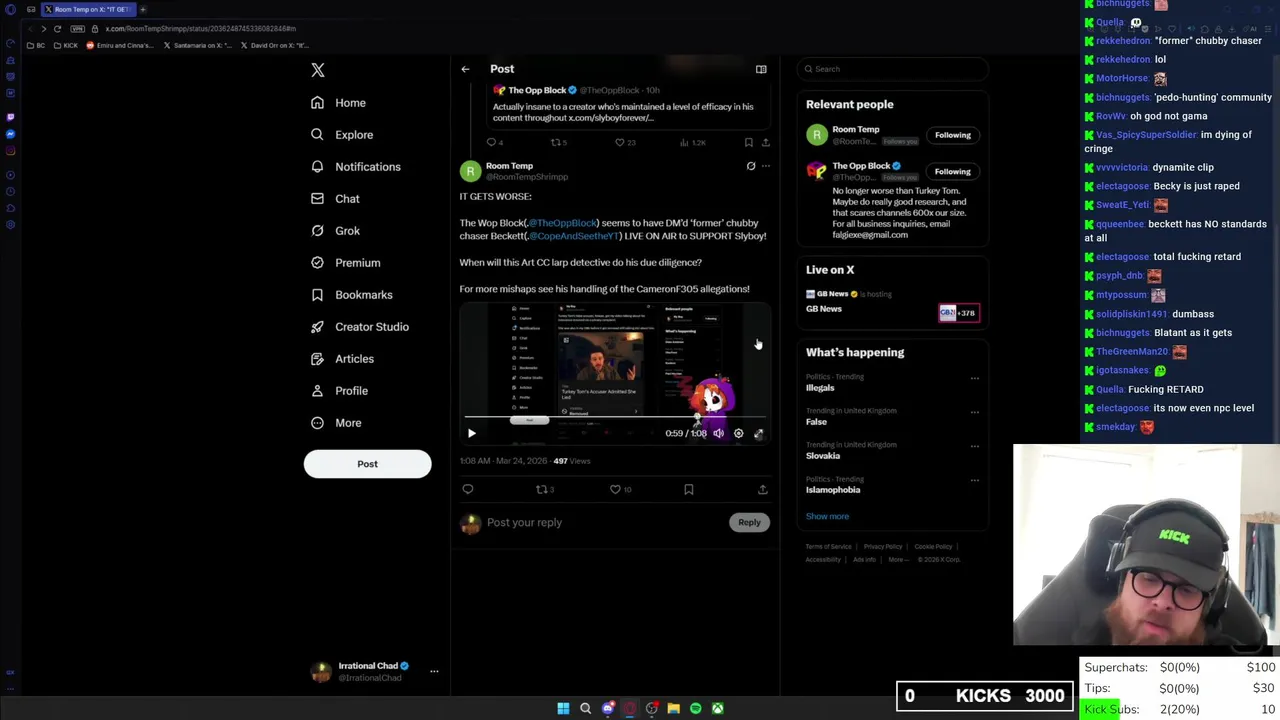The image size is (1280, 720).
Task: Open Explore from the sidebar
Action: pos(342,135)
